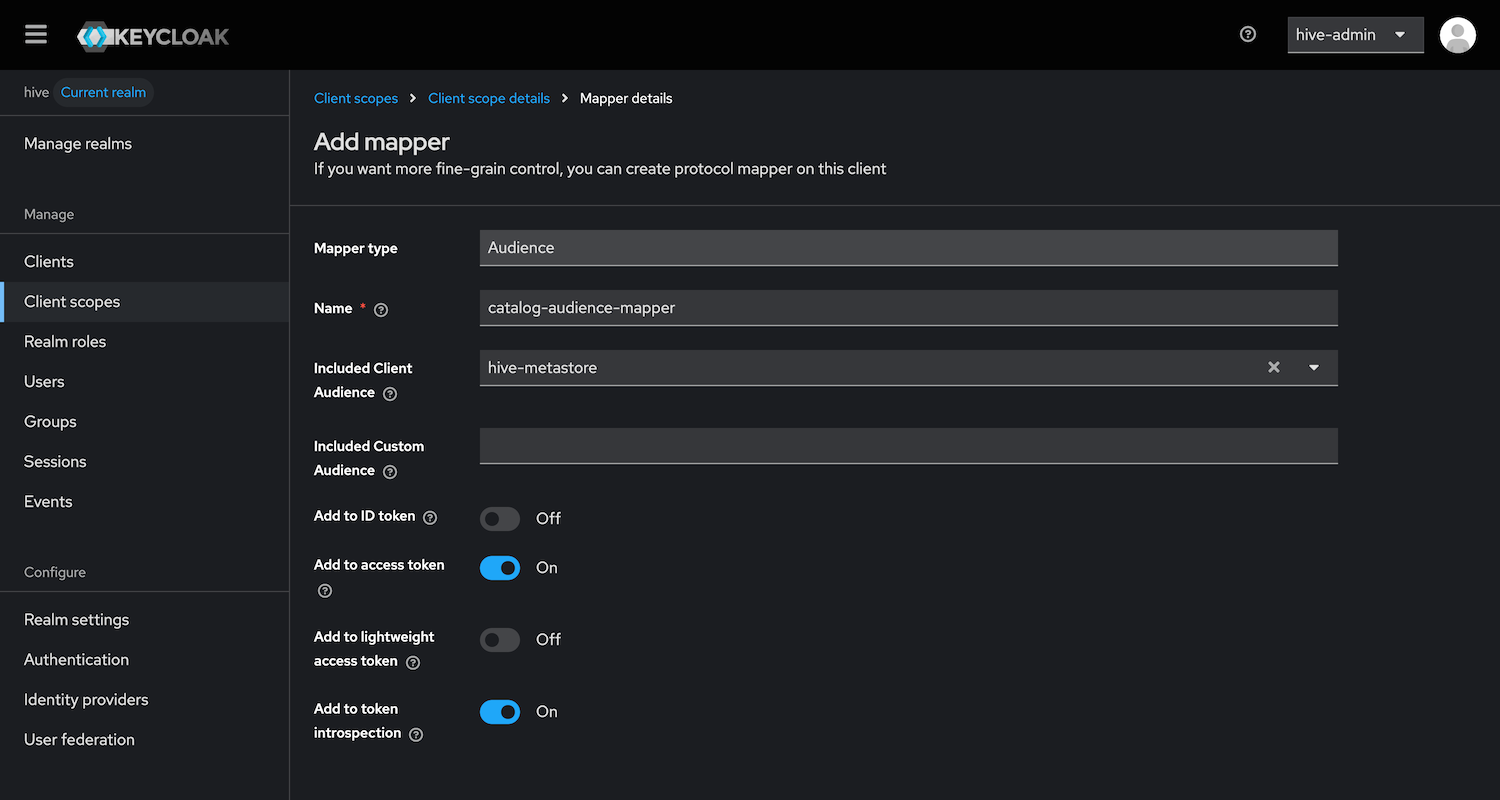Open the hive-admin user dropdown
Image resolution: width=1500 pixels, height=800 pixels.
tap(1354, 35)
